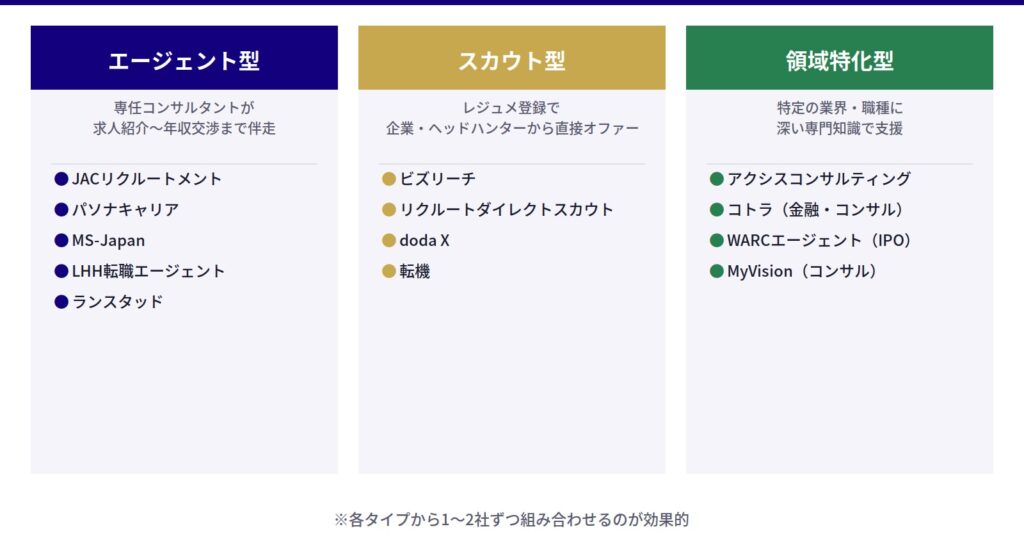Click WARCエージェント（IPO） list item
This screenshot has height=538, width=1024.
(x=819, y=241)
